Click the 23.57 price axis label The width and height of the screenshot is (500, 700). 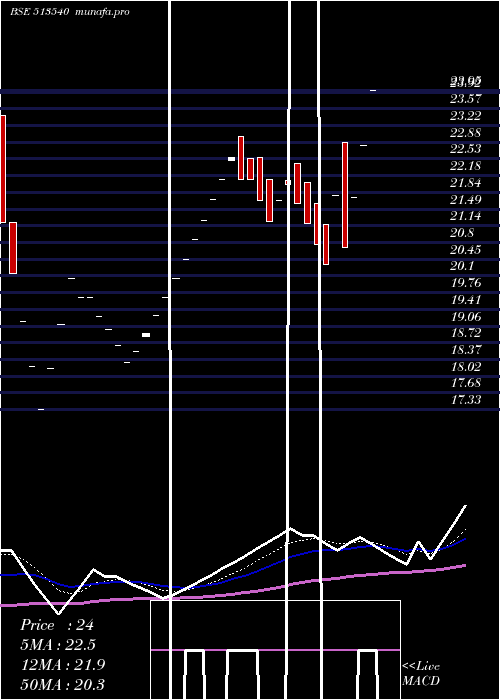(465, 99)
